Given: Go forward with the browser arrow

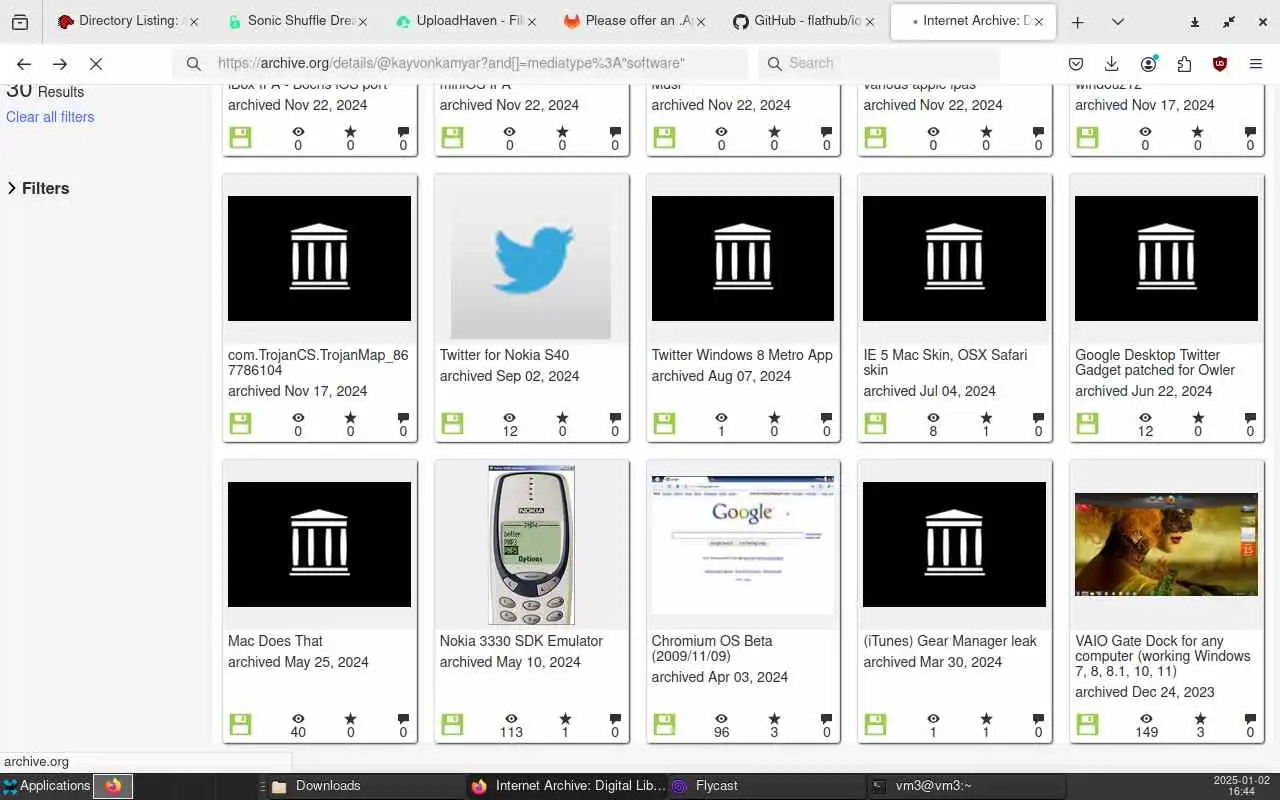Looking at the screenshot, I should [x=60, y=64].
